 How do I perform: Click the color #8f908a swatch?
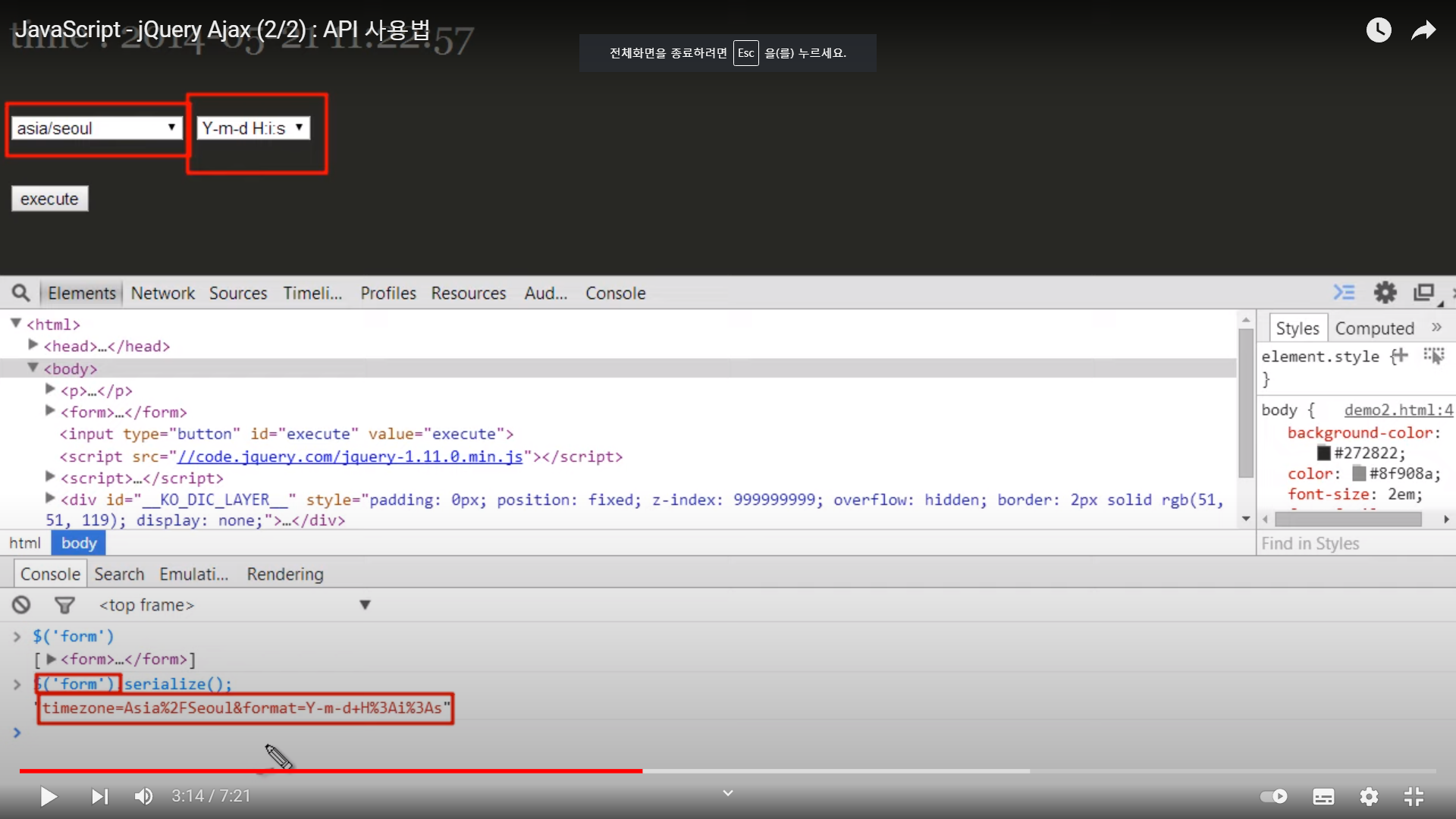[x=1359, y=473]
